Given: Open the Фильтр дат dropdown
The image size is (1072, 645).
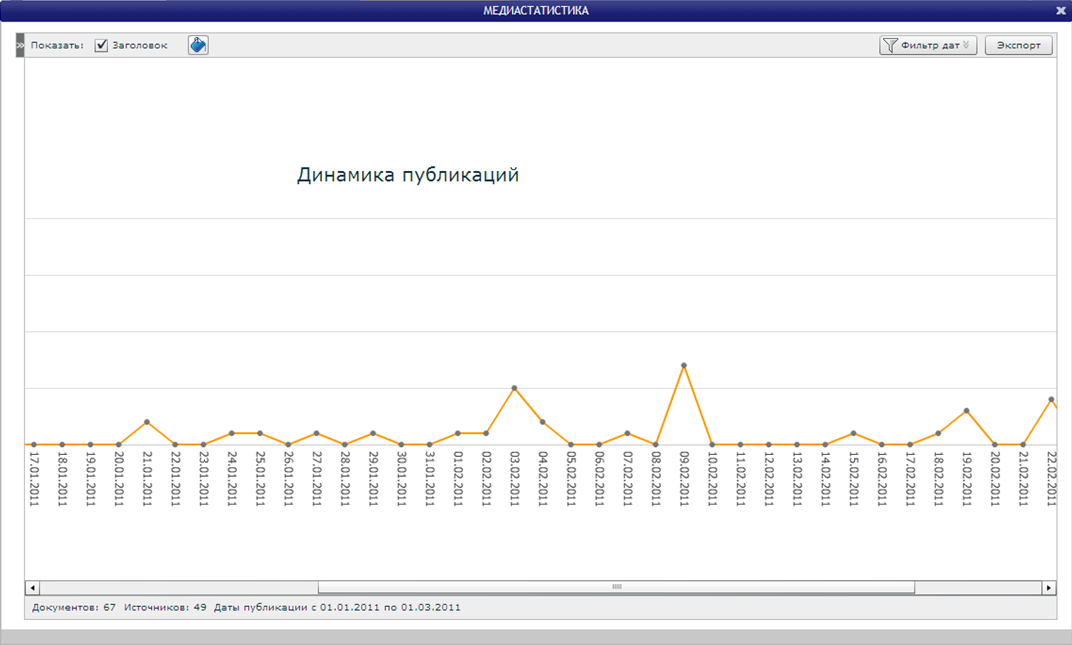Looking at the screenshot, I should tap(928, 45).
